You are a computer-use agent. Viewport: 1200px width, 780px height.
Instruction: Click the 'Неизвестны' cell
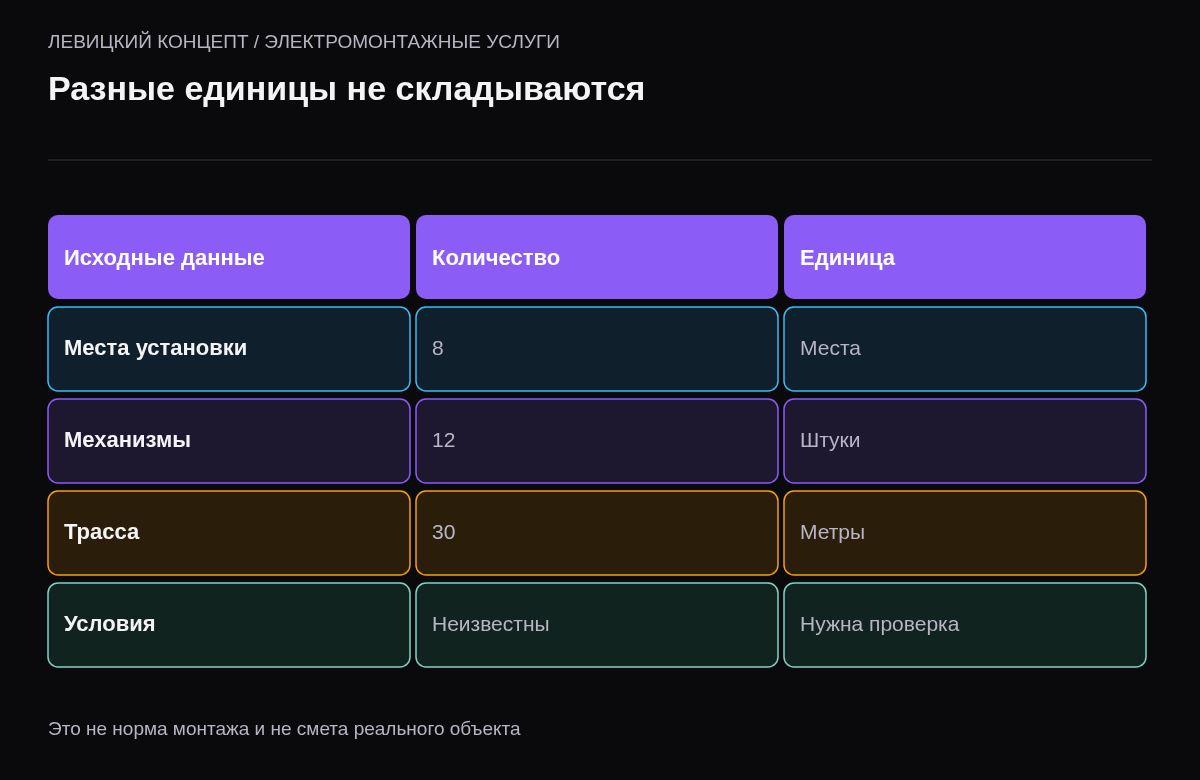[x=597, y=625]
